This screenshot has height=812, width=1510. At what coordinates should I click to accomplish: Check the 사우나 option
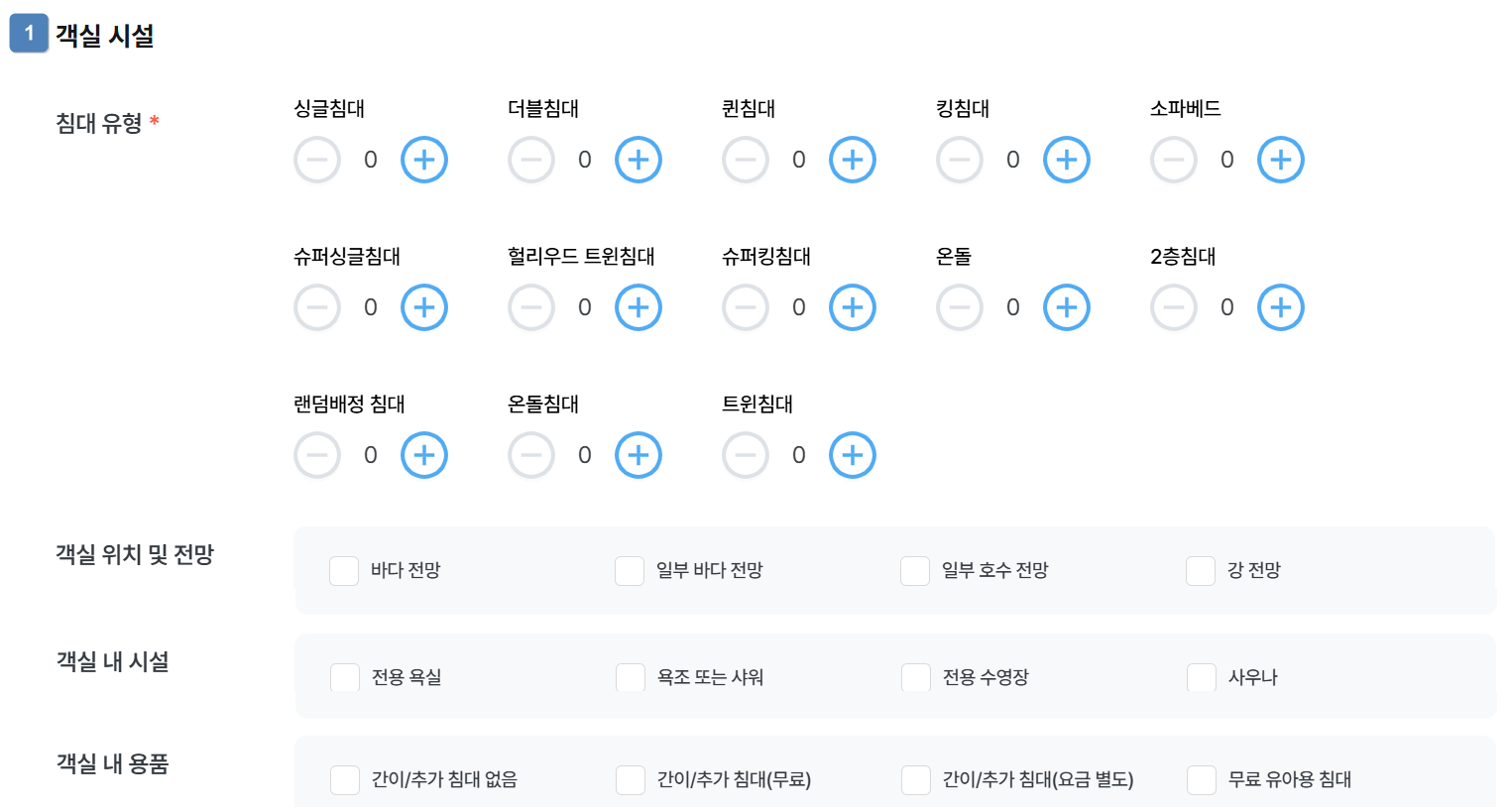coord(1202,678)
